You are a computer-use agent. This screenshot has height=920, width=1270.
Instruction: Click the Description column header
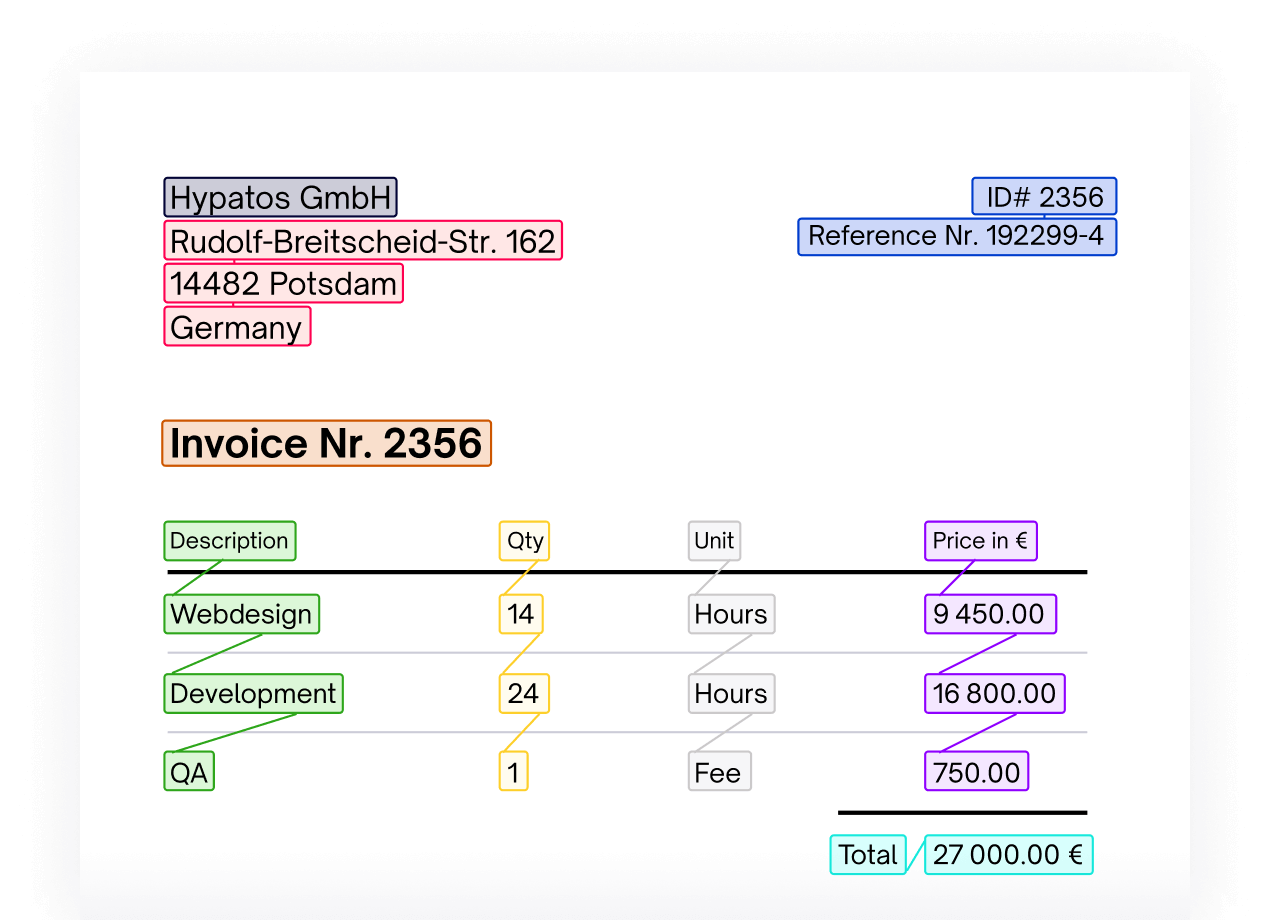(229, 540)
